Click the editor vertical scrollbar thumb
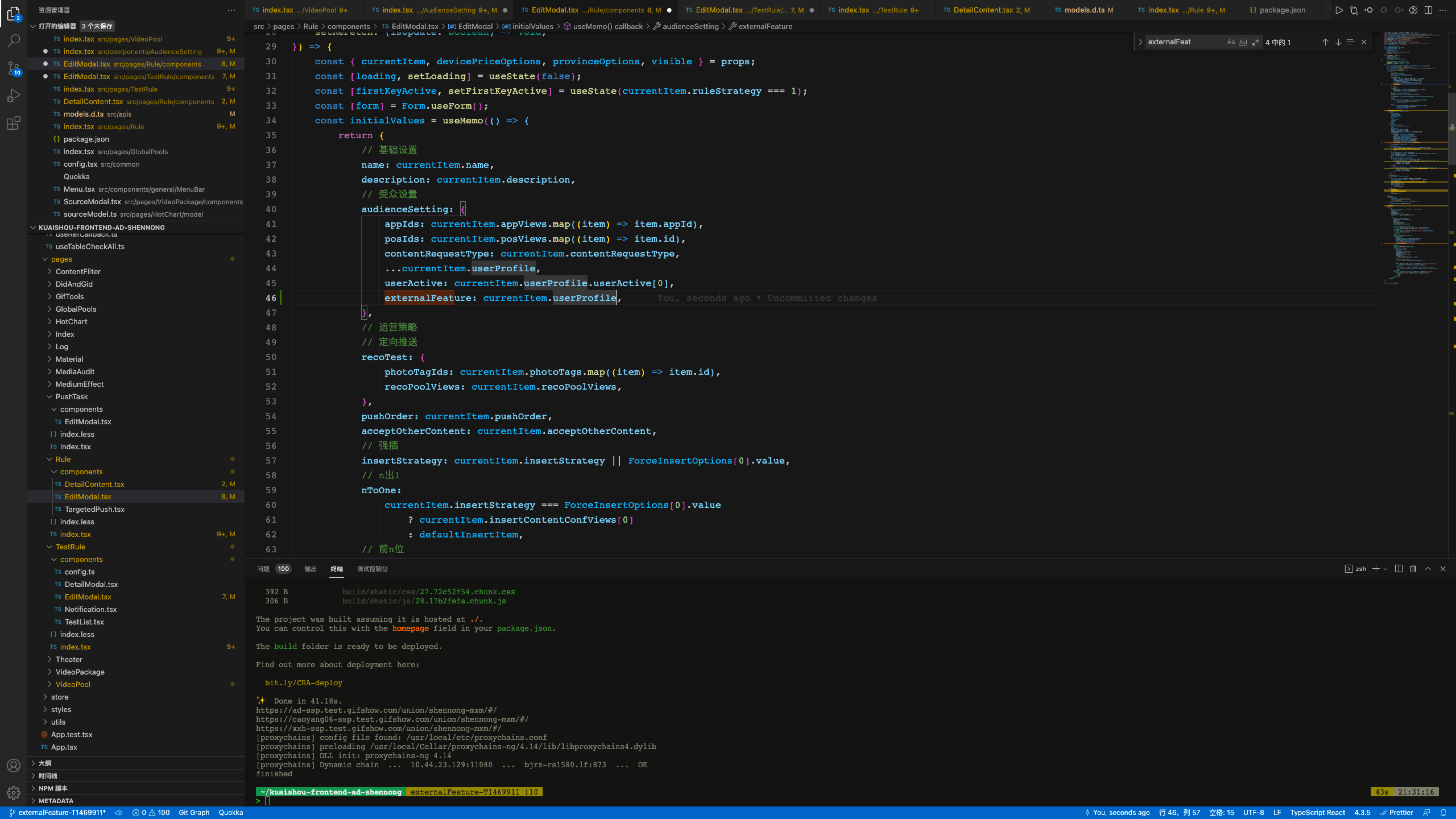Screen dimensions: 1456x819 pyautogui.click(x=1451, y=129)
